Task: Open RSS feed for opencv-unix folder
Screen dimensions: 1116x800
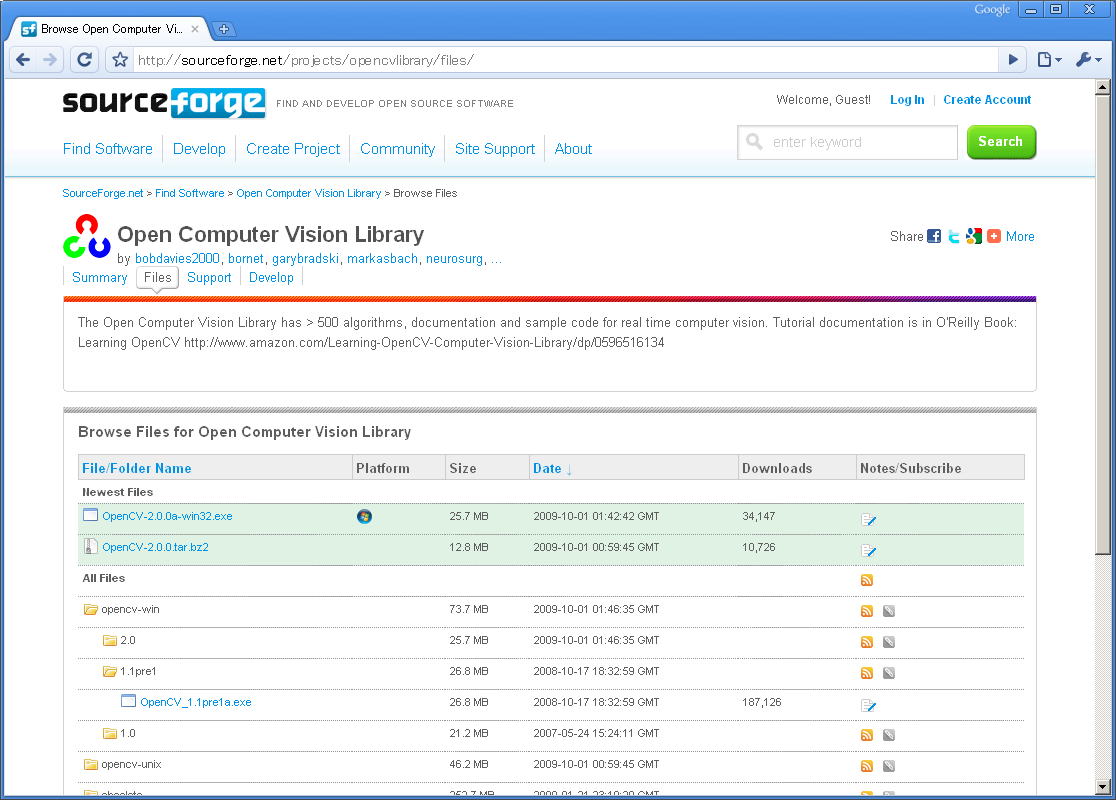Action: (x=866, y=766)
